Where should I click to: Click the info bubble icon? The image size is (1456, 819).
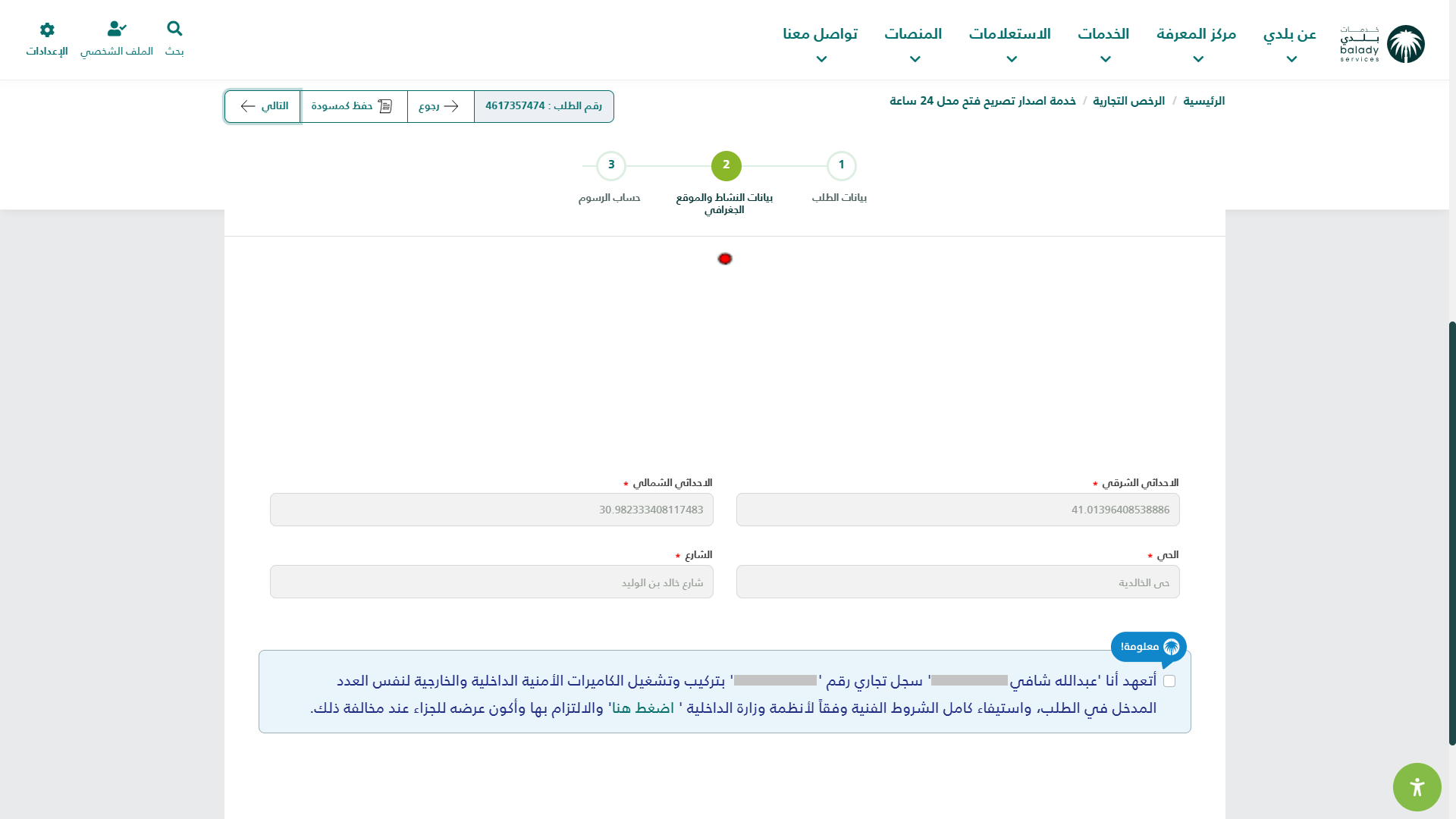[1171, 647]
